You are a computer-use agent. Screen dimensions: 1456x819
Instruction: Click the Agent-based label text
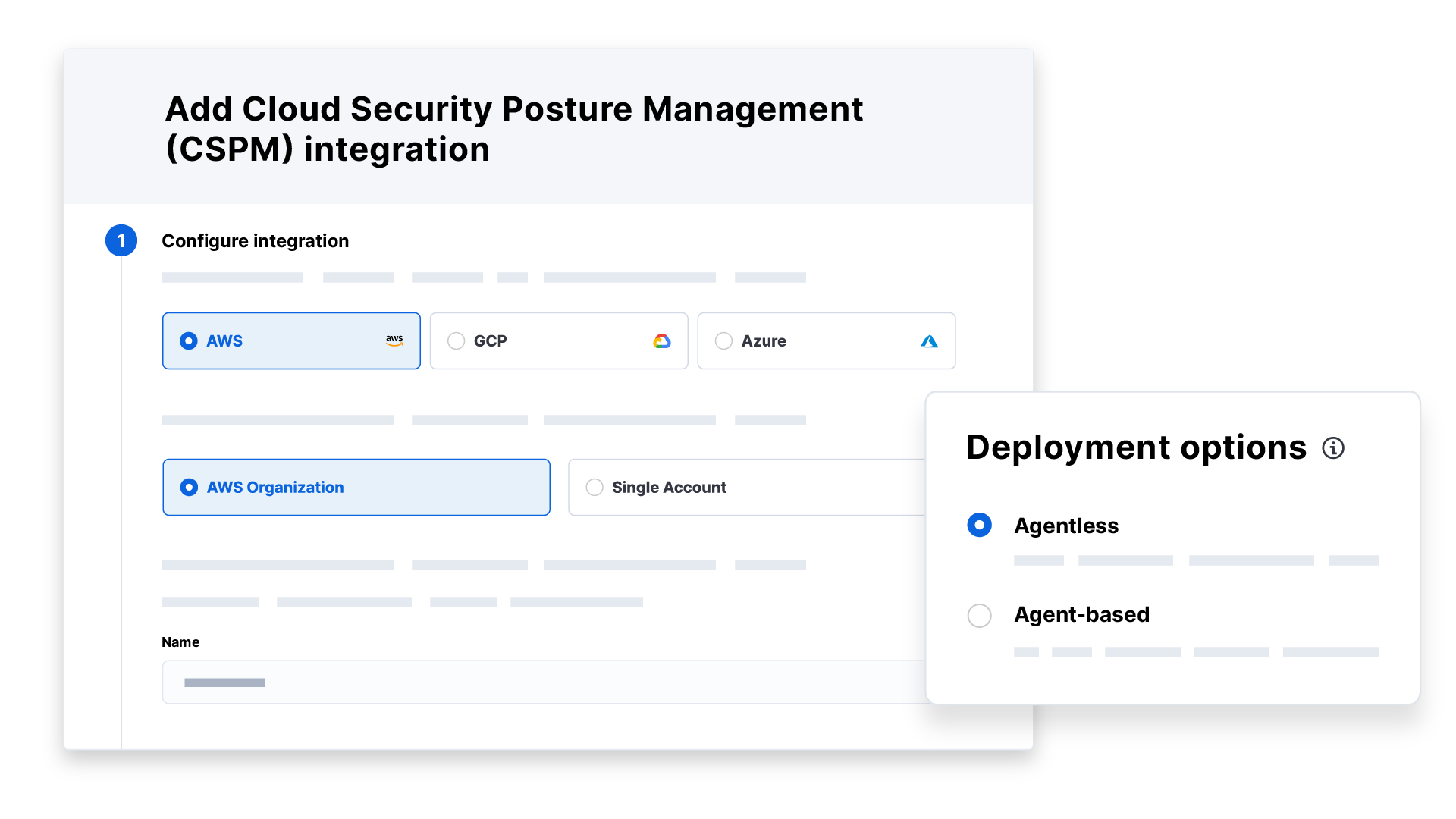coord(1082,614)
